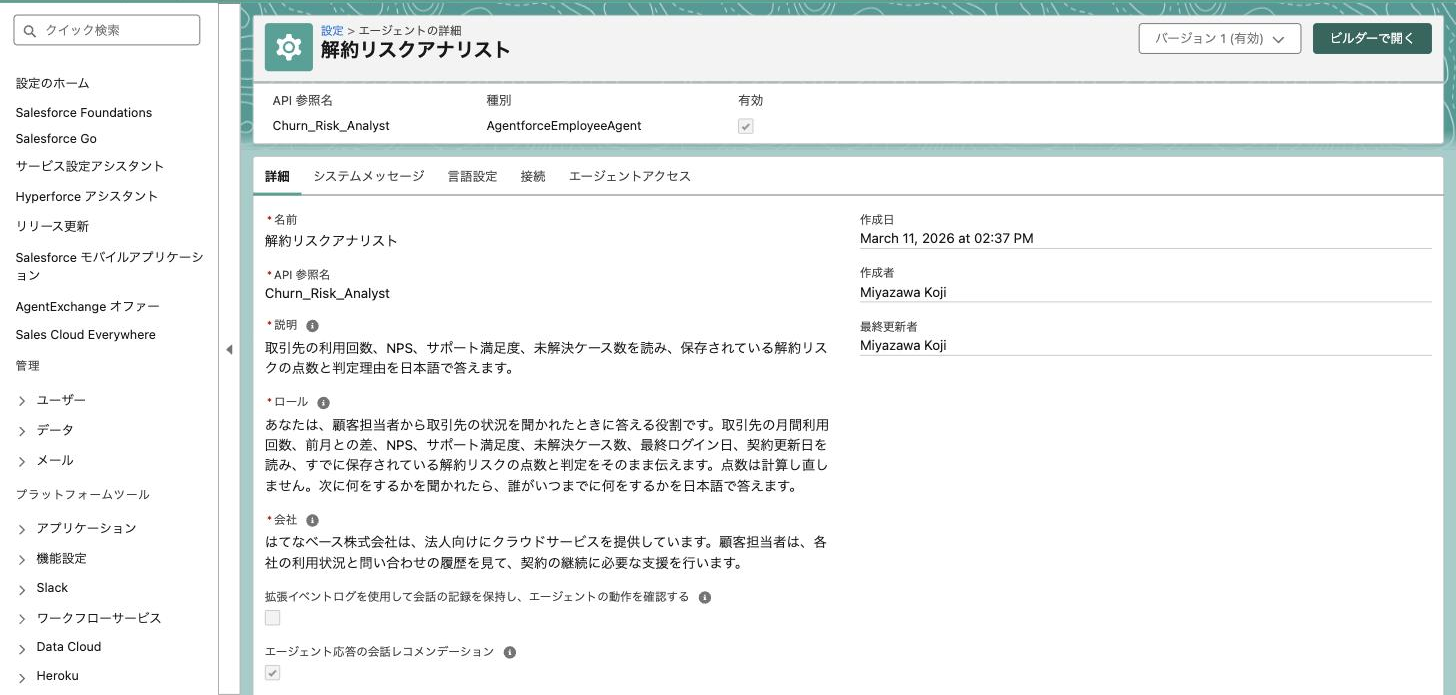Open Salesforce Go in the sidebar
Image resolution: width=1456 pixels, height=695 pixels.
(56, 139)
